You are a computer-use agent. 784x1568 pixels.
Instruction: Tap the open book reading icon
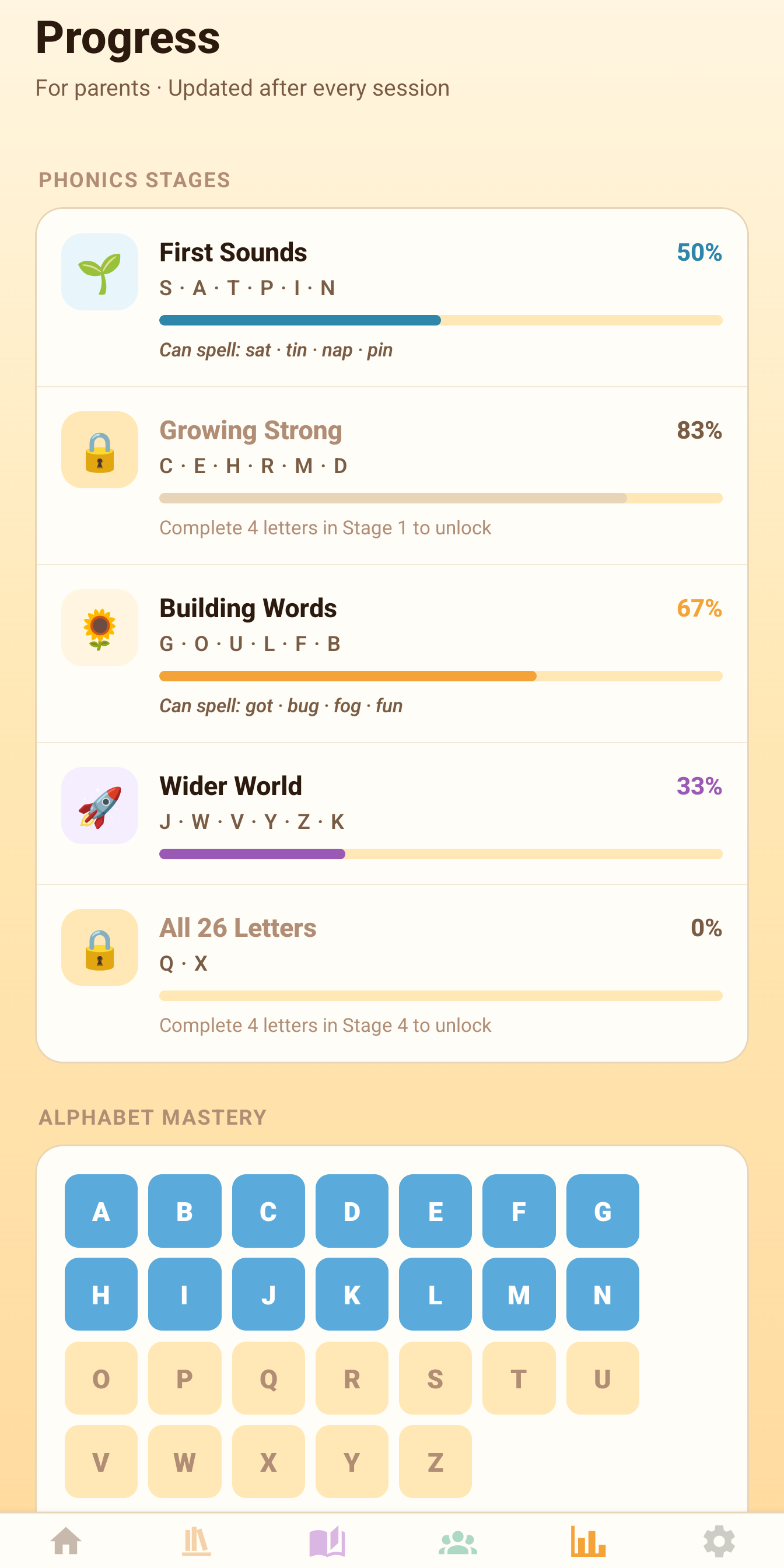click(327, 1541)
